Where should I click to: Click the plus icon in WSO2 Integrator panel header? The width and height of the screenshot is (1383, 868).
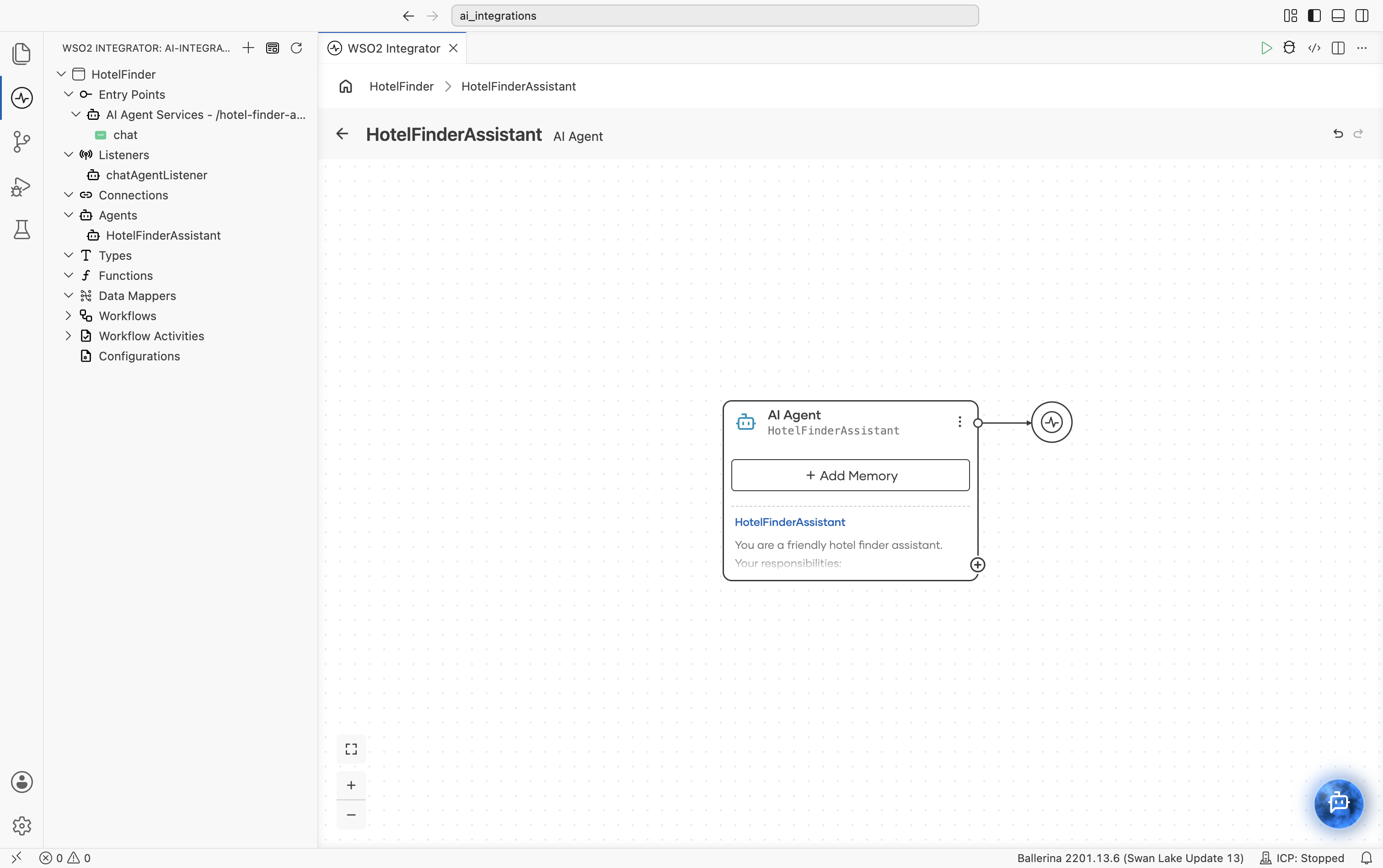tap(248, 48)
